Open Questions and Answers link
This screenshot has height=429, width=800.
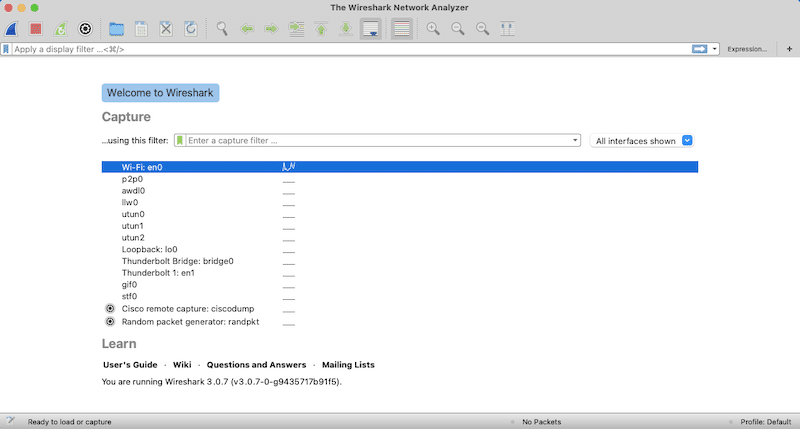pos(256,365)
